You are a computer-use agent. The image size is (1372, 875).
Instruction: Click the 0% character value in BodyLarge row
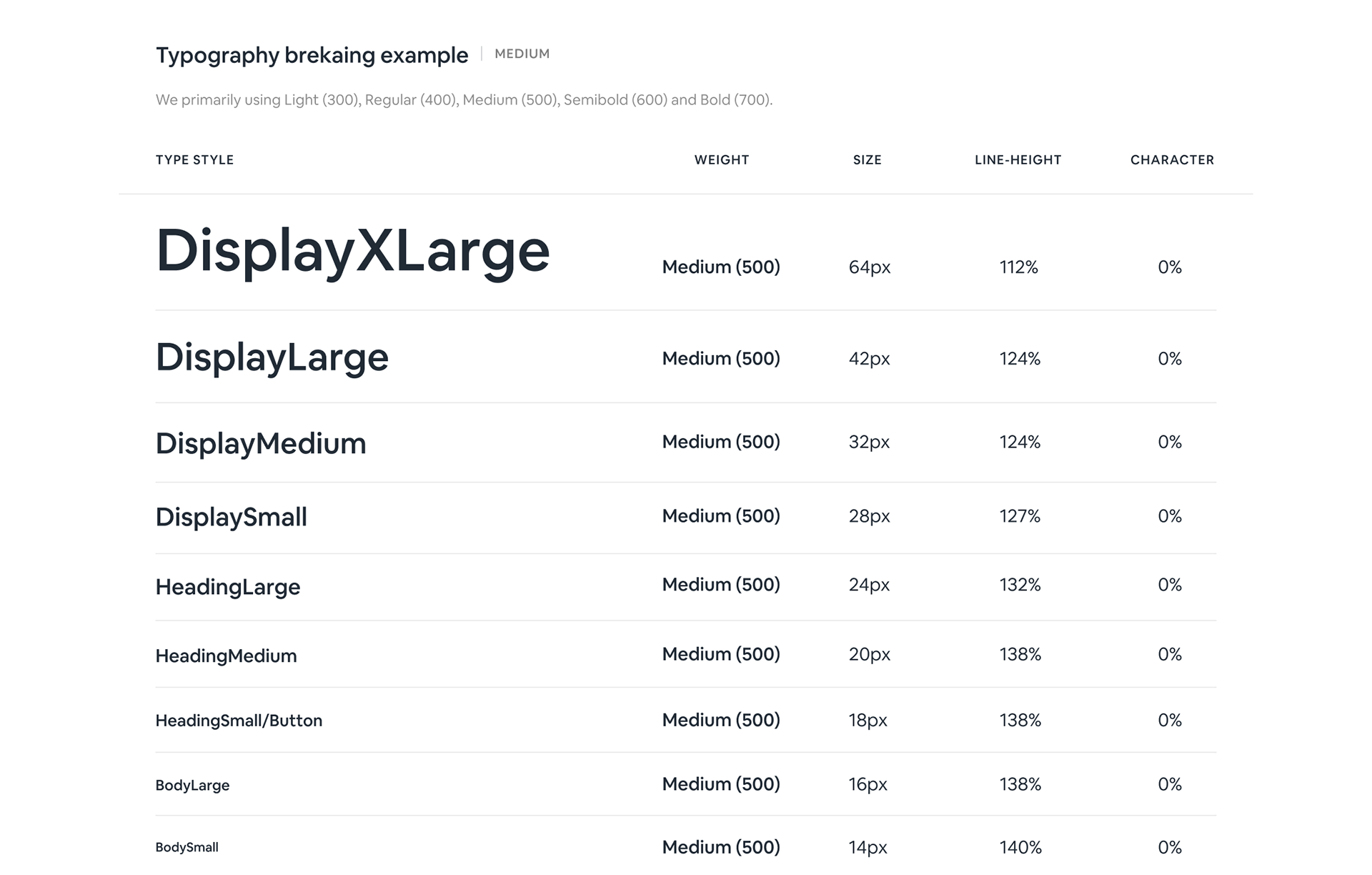[x=1170, y=784]
